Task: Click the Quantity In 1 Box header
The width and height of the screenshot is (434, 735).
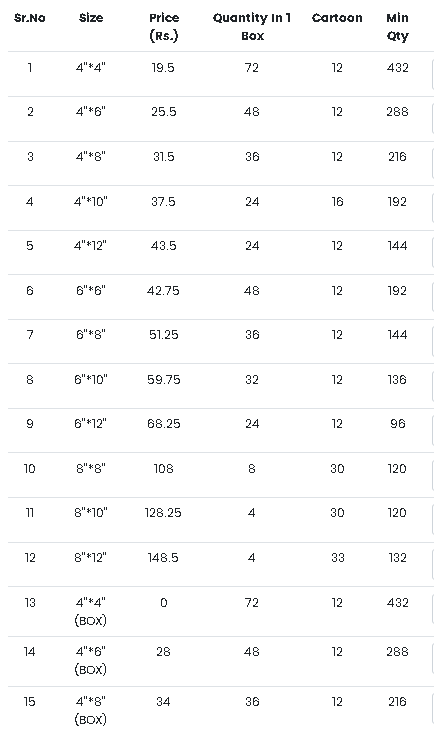Action: click(x=252, y=27)
